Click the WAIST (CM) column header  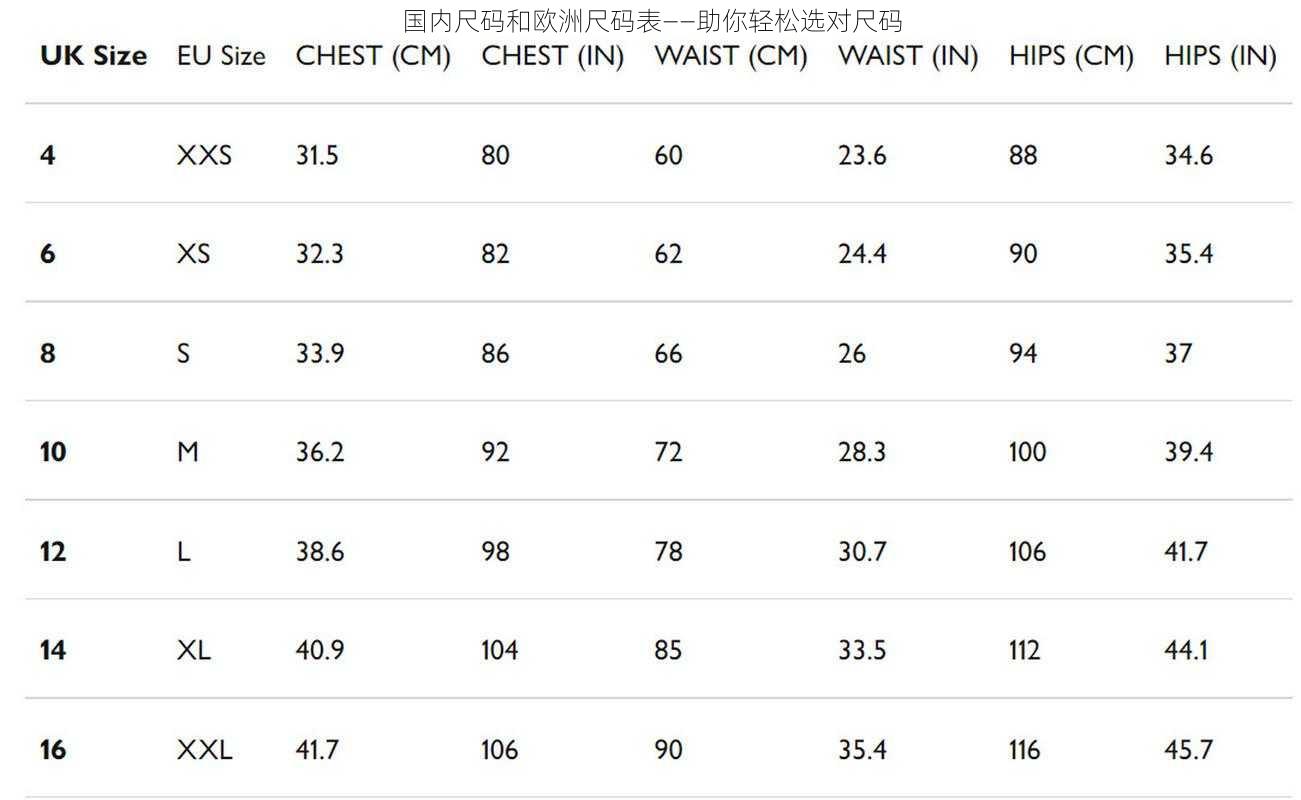[730, 57]
